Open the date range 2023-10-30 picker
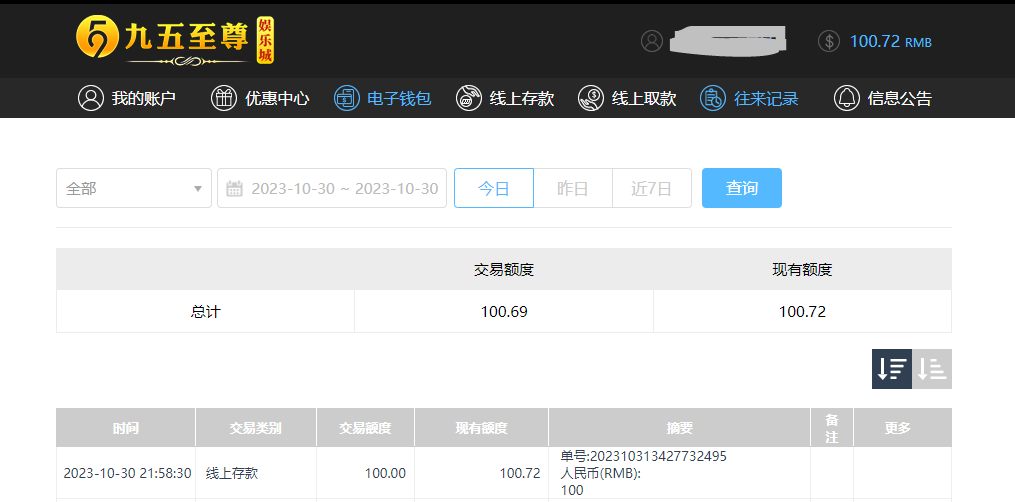 pyautogui.click(x=332, y=188)
